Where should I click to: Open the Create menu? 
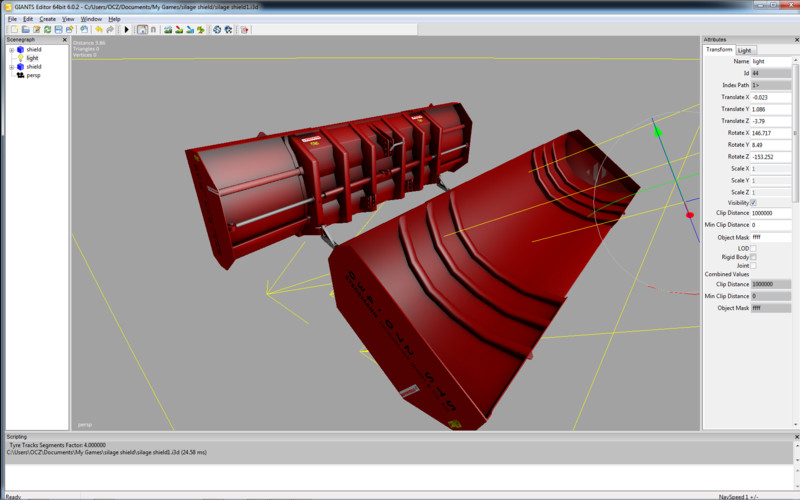(47, 18)
